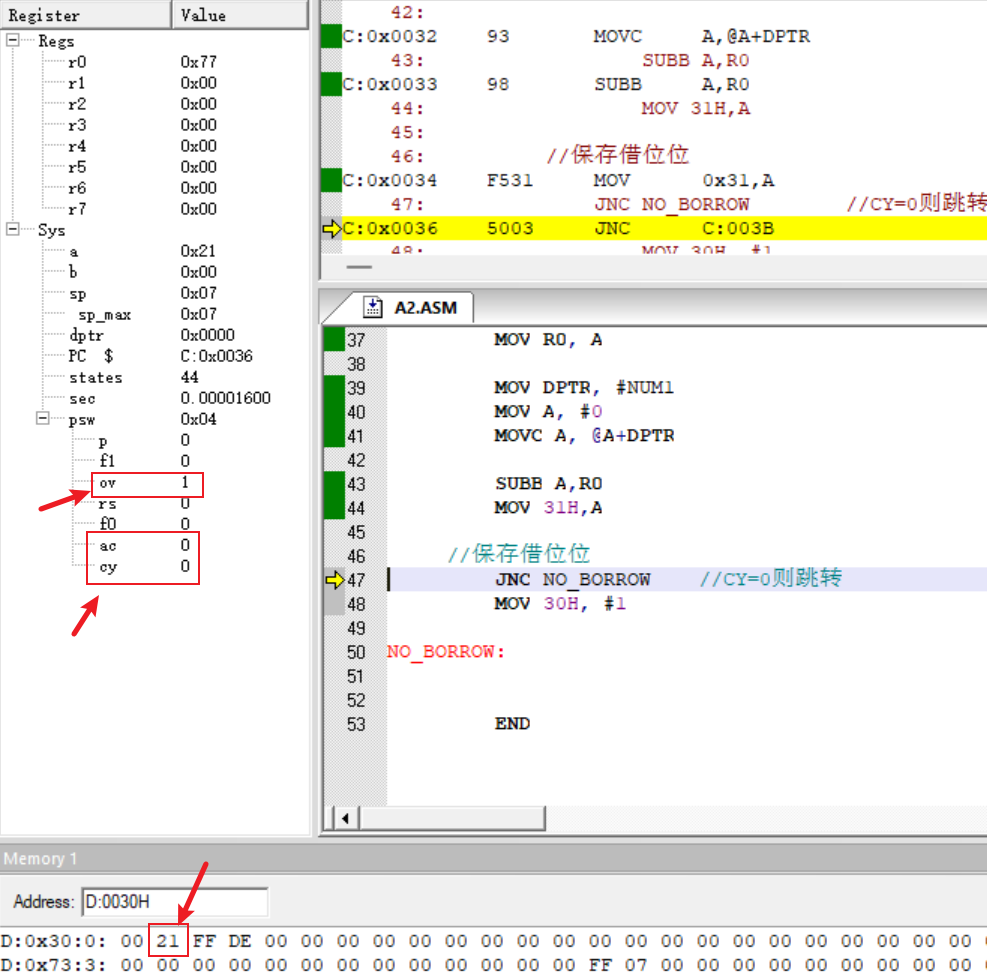Click the accumulator value 0x21
The height and width of the screenshot is (980, 987).
coord(198,251)
